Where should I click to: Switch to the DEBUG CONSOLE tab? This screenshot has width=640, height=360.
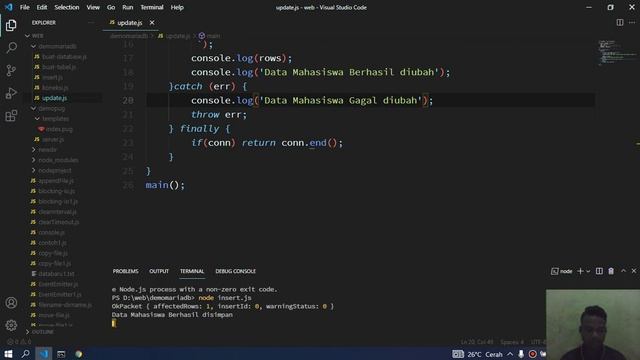coord(236,271)
